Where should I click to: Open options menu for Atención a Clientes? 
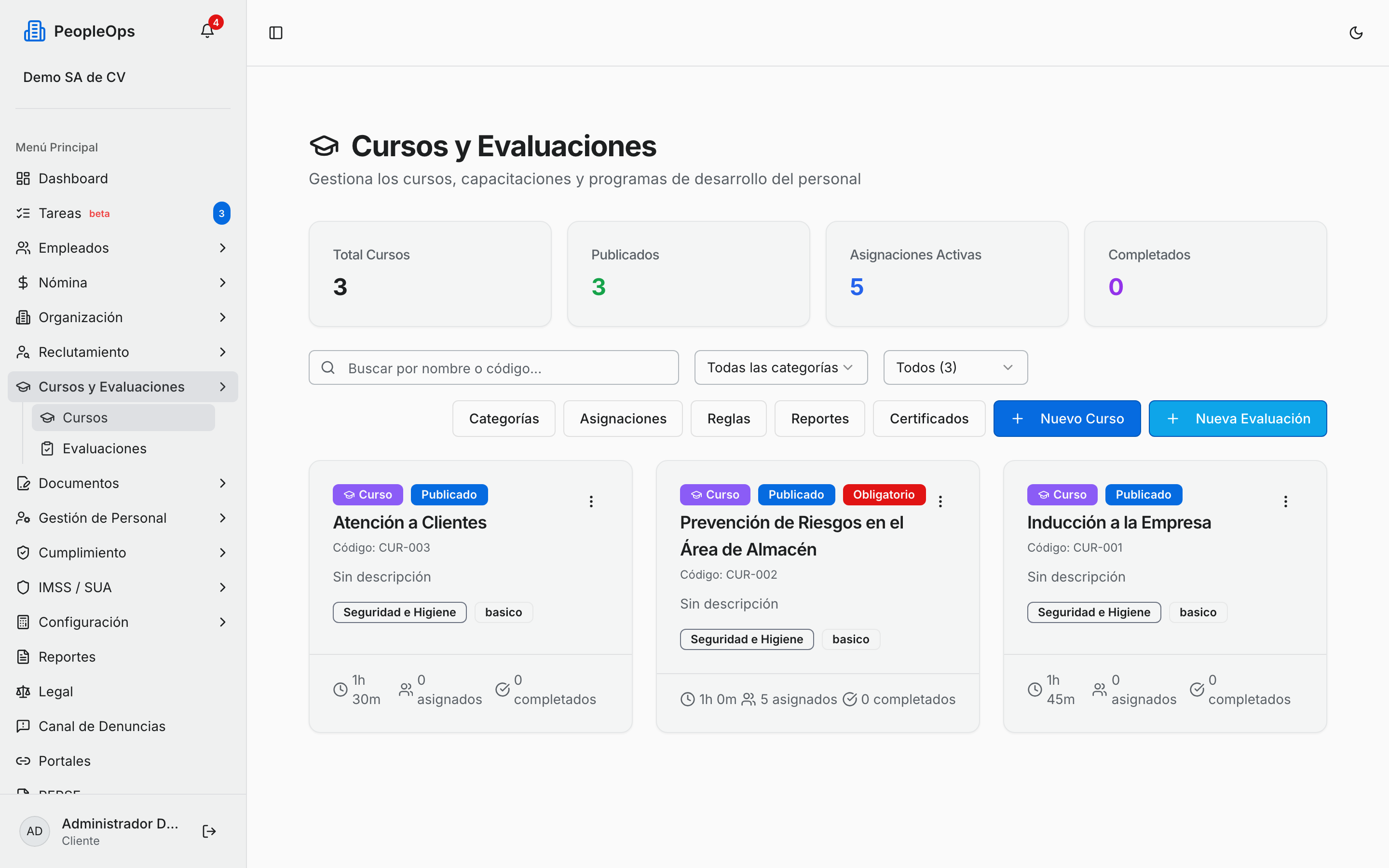pyautogui.click(x=591, y=501)
